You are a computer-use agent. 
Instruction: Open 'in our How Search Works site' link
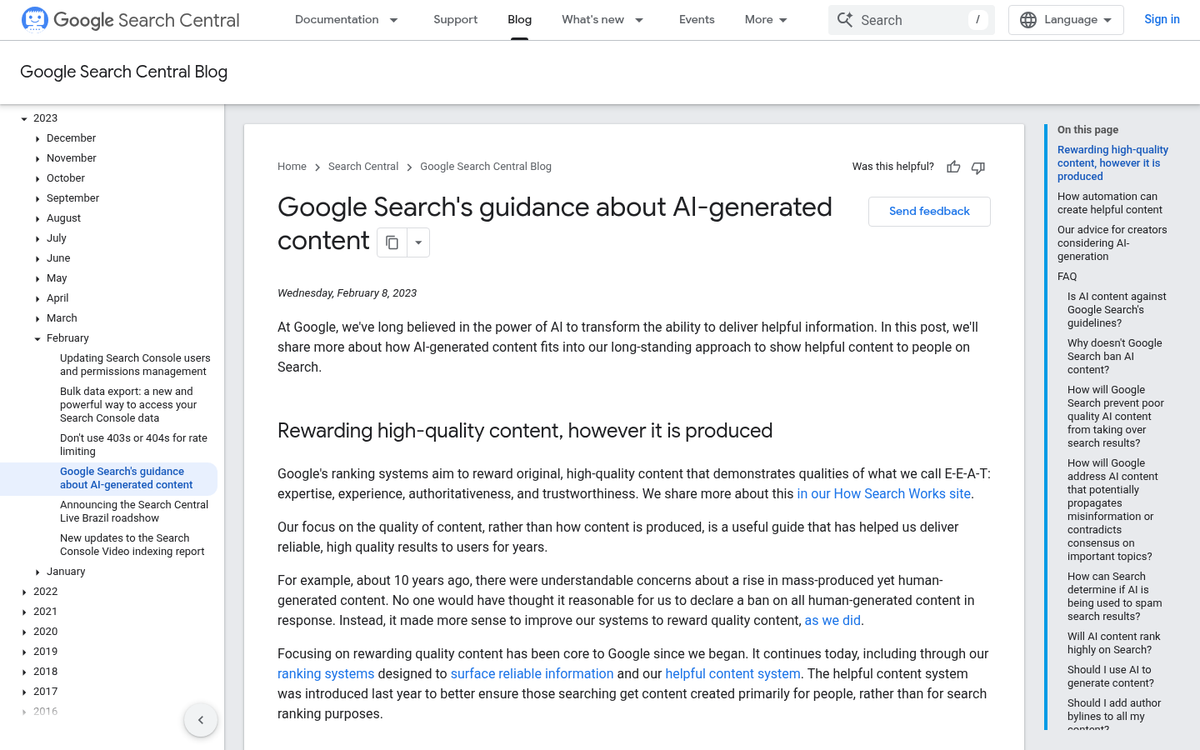pyautogui.click(x=884, y=494)
